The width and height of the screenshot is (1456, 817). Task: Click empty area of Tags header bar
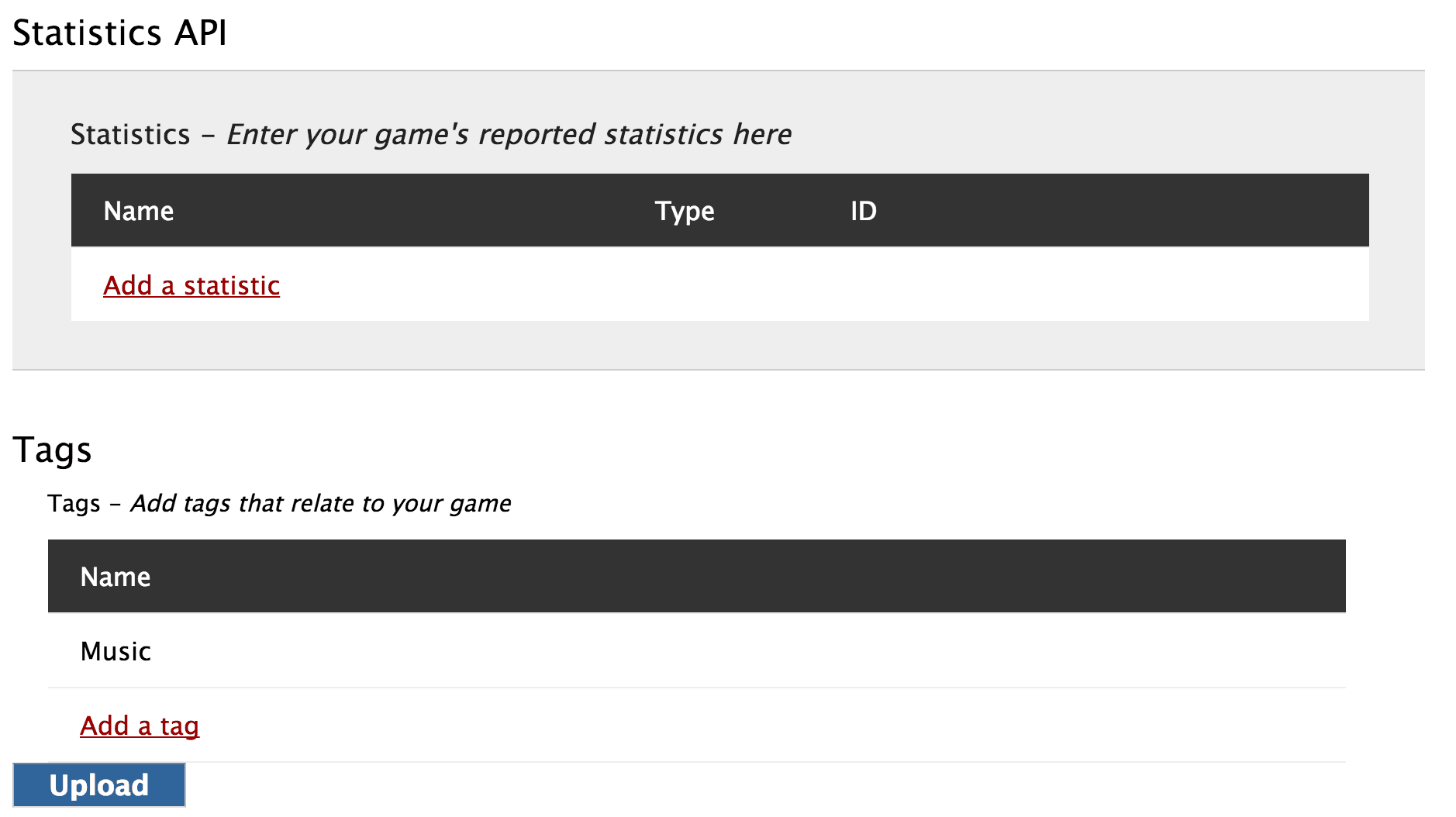point(775,577)
